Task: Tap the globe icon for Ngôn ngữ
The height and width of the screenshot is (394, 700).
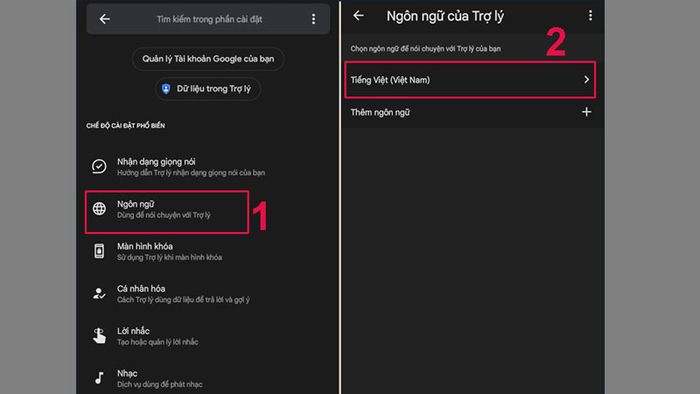Action: pos(99,208)
